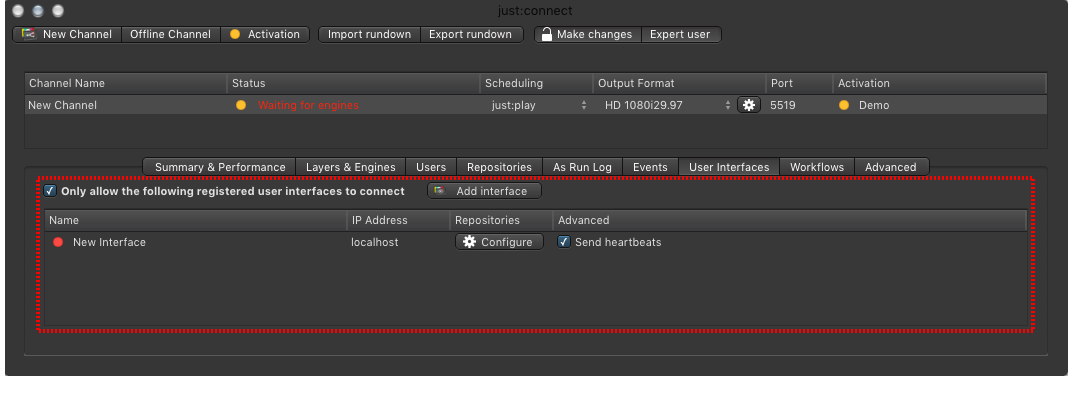
Task: Click the localhost IP address cell
Action: click(x=375, y=242)
